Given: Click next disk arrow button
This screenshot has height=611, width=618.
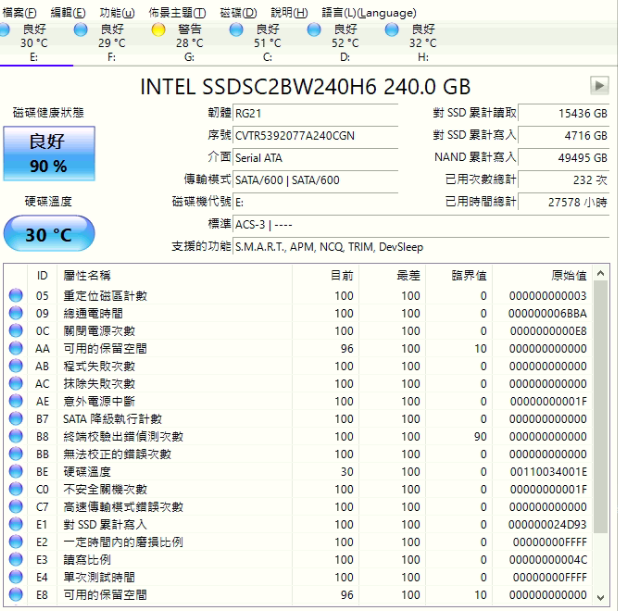Looking at the screenshot, I should coord(599,86).
